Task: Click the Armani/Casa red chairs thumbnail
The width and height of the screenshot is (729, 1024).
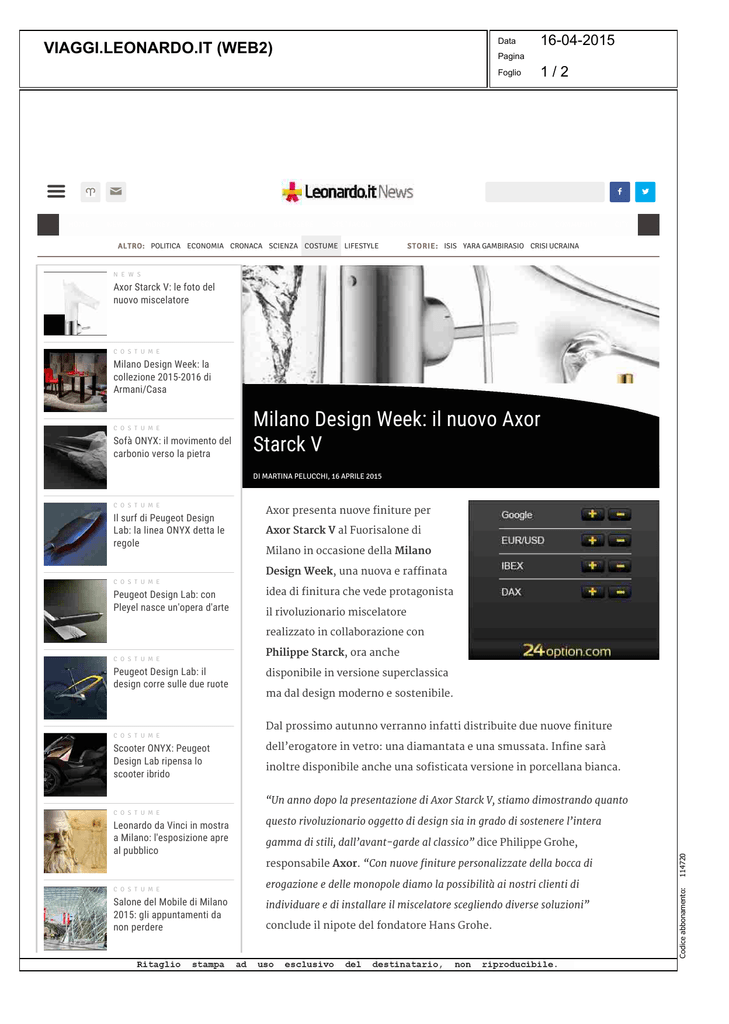Action: point(75,380)
